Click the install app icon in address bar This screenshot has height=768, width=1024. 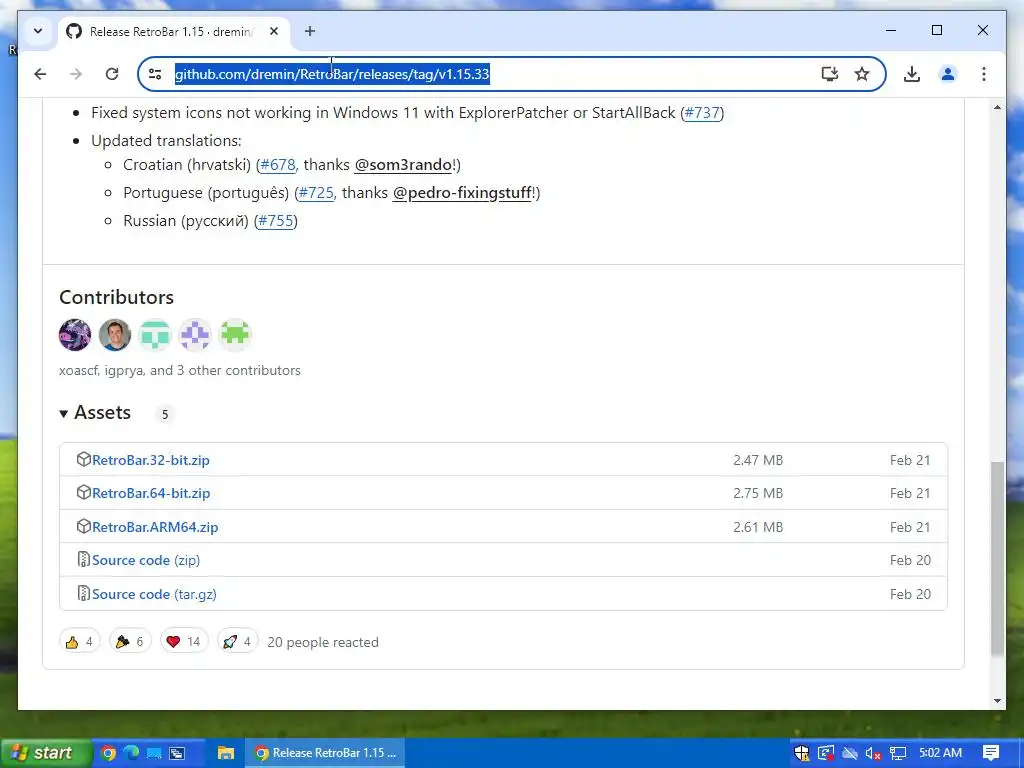(x=829, y=74)
